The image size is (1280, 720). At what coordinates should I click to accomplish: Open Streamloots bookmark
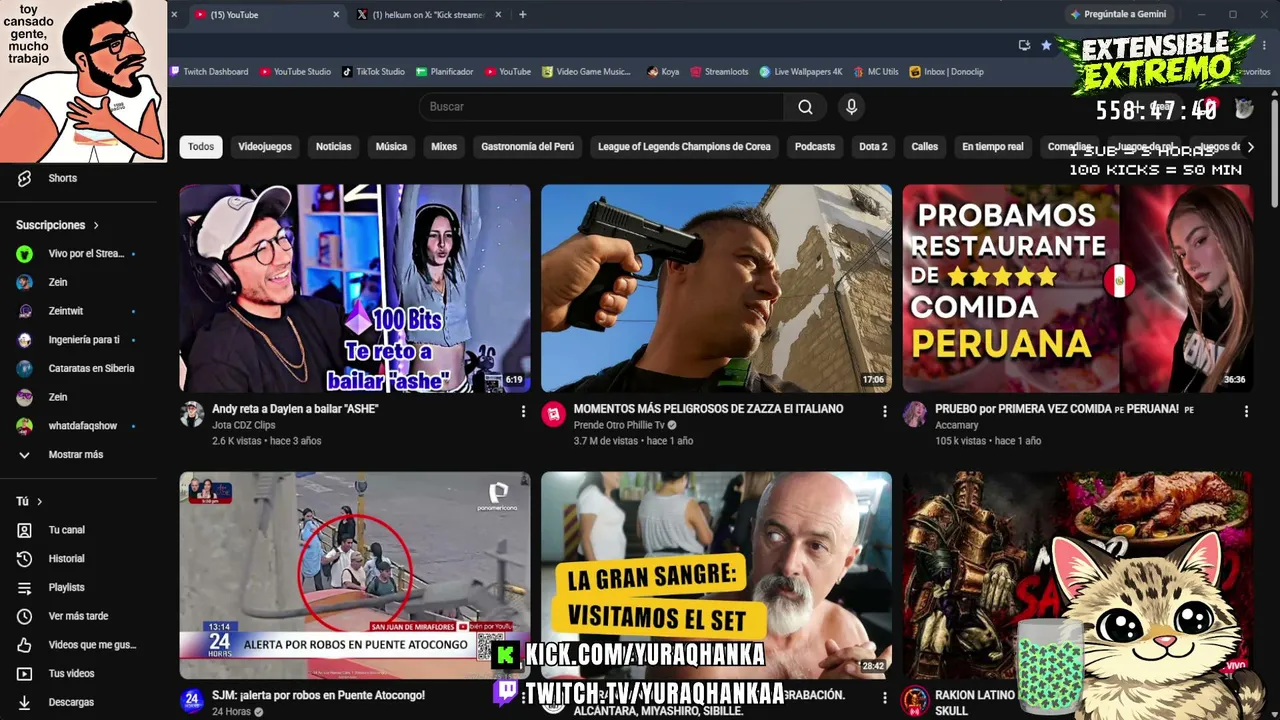719,72
